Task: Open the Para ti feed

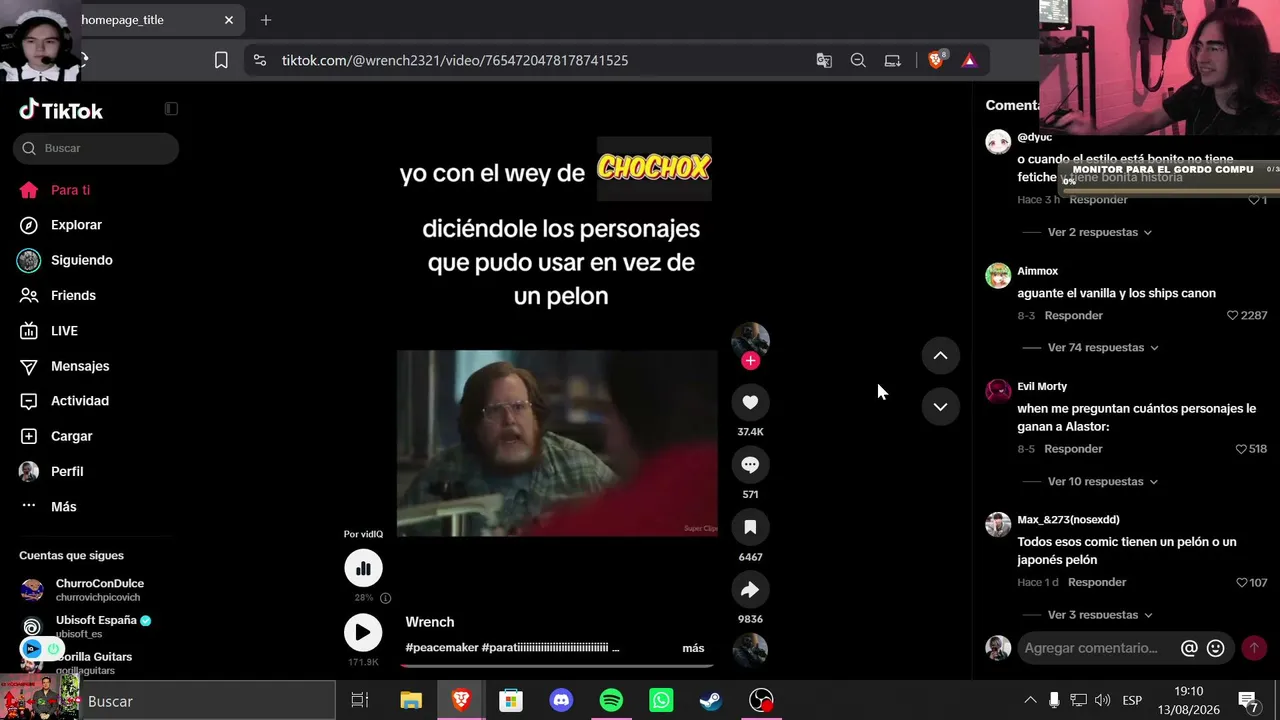Action: pos(55,190)
